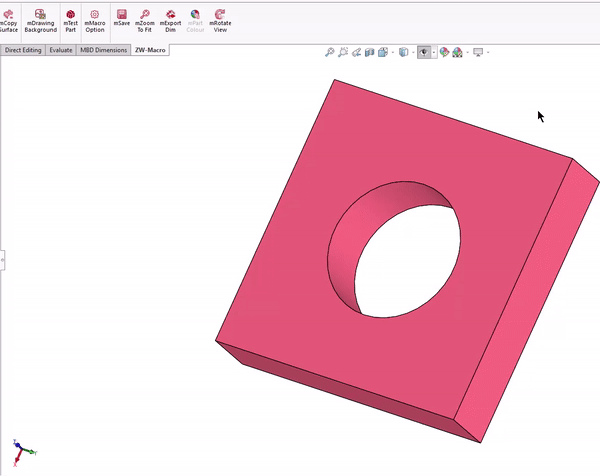The height and width of the screenshot is (476, 600).
Task: Open the MBD Dimensions tab
Action: [104, 49]
